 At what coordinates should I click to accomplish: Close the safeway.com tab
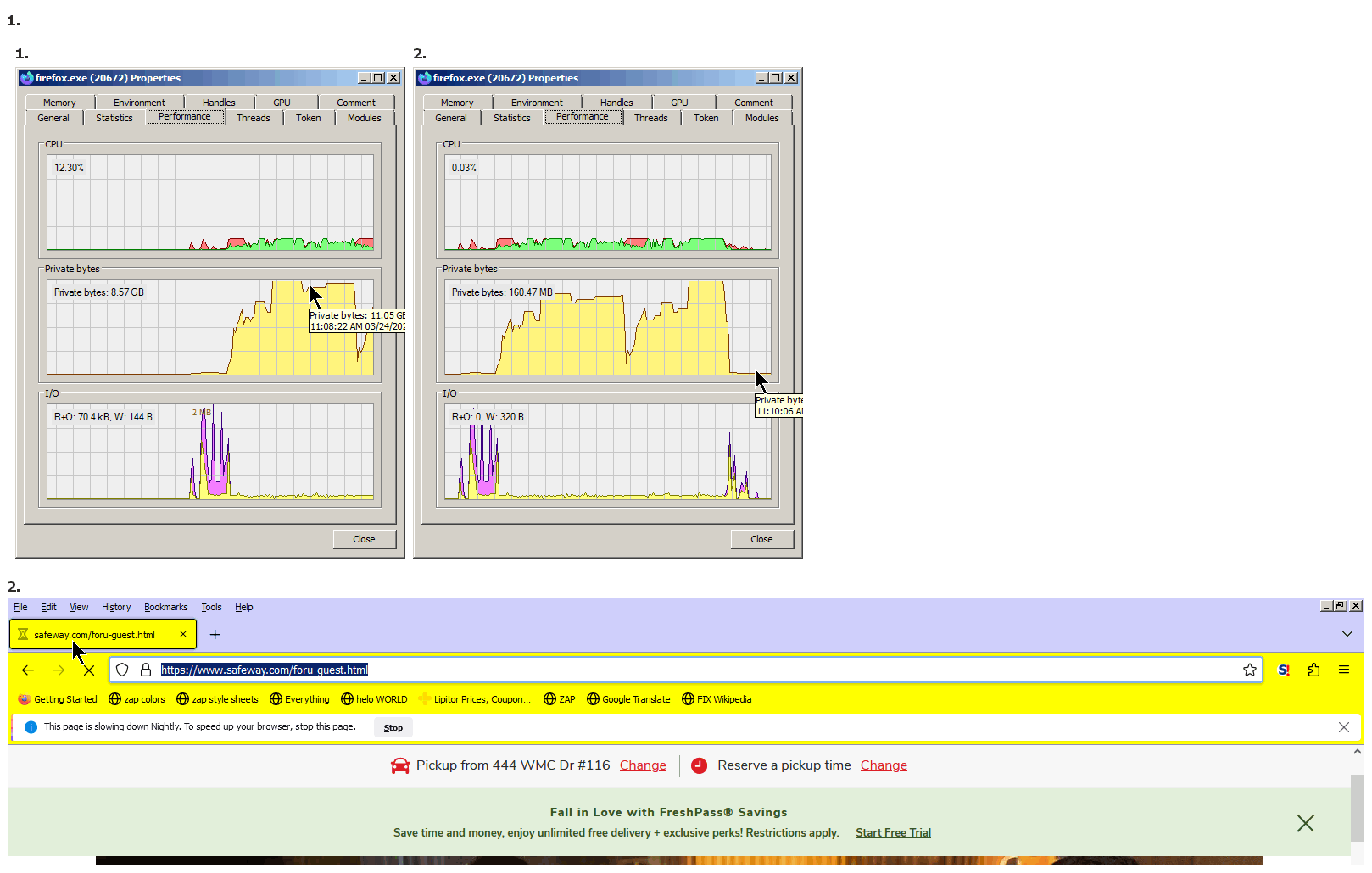(x=183, y=635)
